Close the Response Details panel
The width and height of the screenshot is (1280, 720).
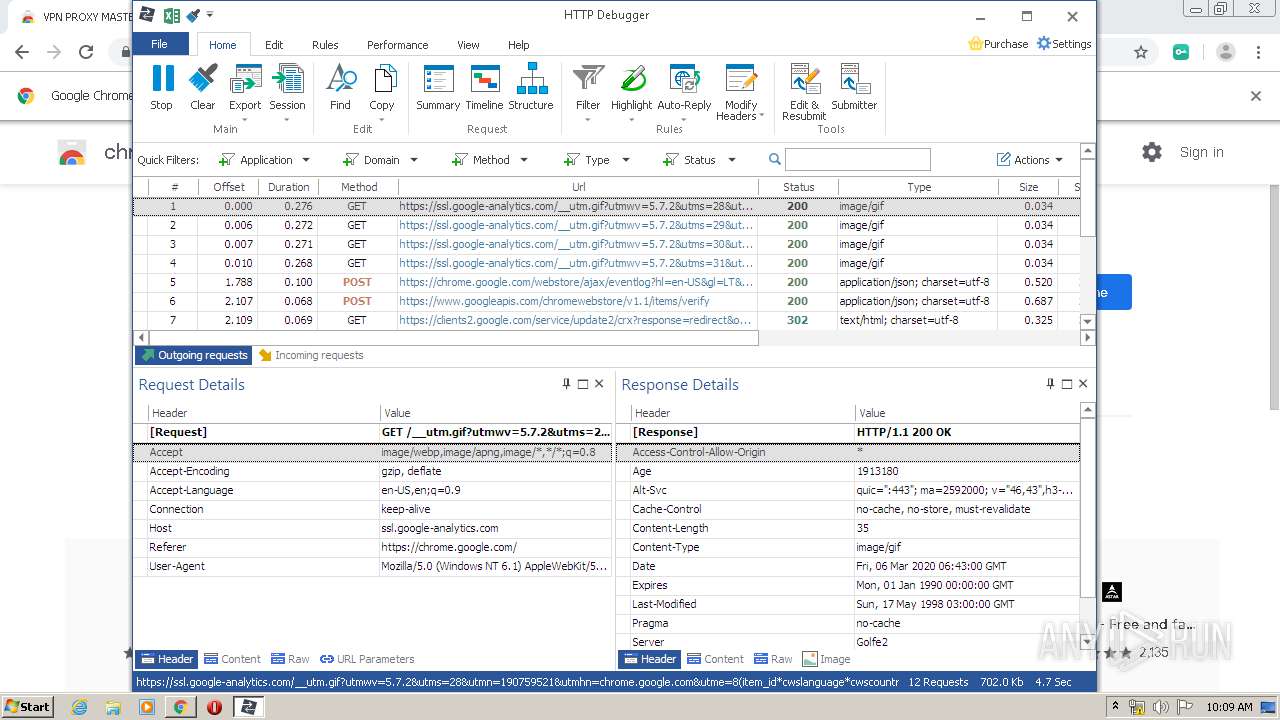point(1083,384)
